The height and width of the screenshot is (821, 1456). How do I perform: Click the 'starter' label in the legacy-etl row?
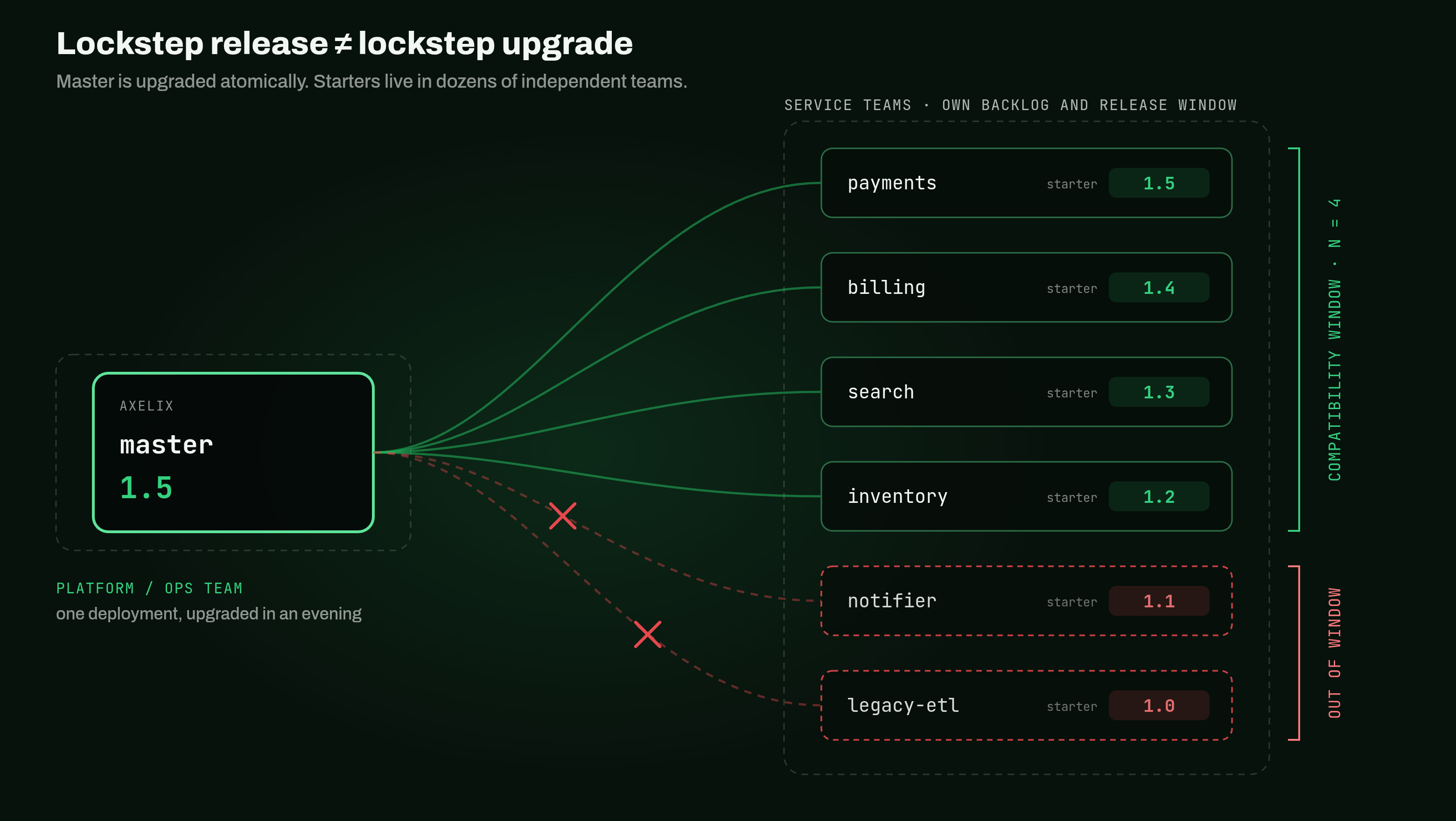tap(1071, 706)
